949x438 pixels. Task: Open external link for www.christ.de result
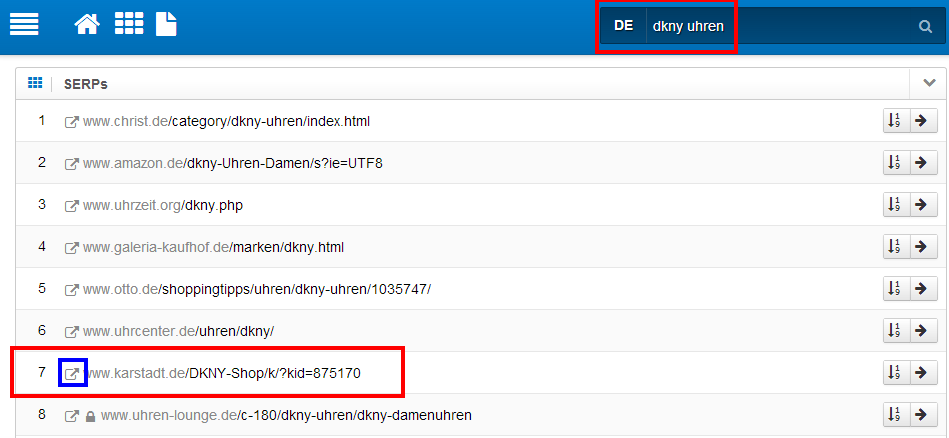pyautogui.click(x=71, y=122)
